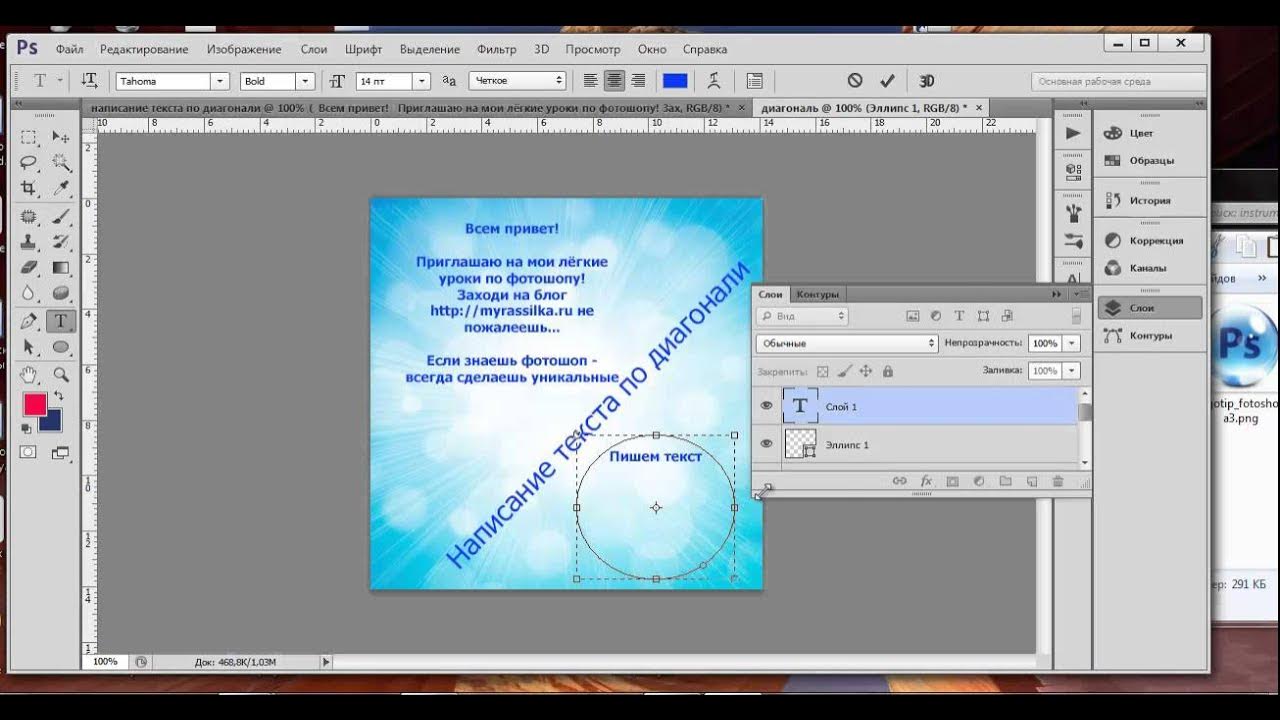Open the Основная рабочая среда workspace dropdown
This screenshot has height=720, width=1280.
coord(1118,82)
